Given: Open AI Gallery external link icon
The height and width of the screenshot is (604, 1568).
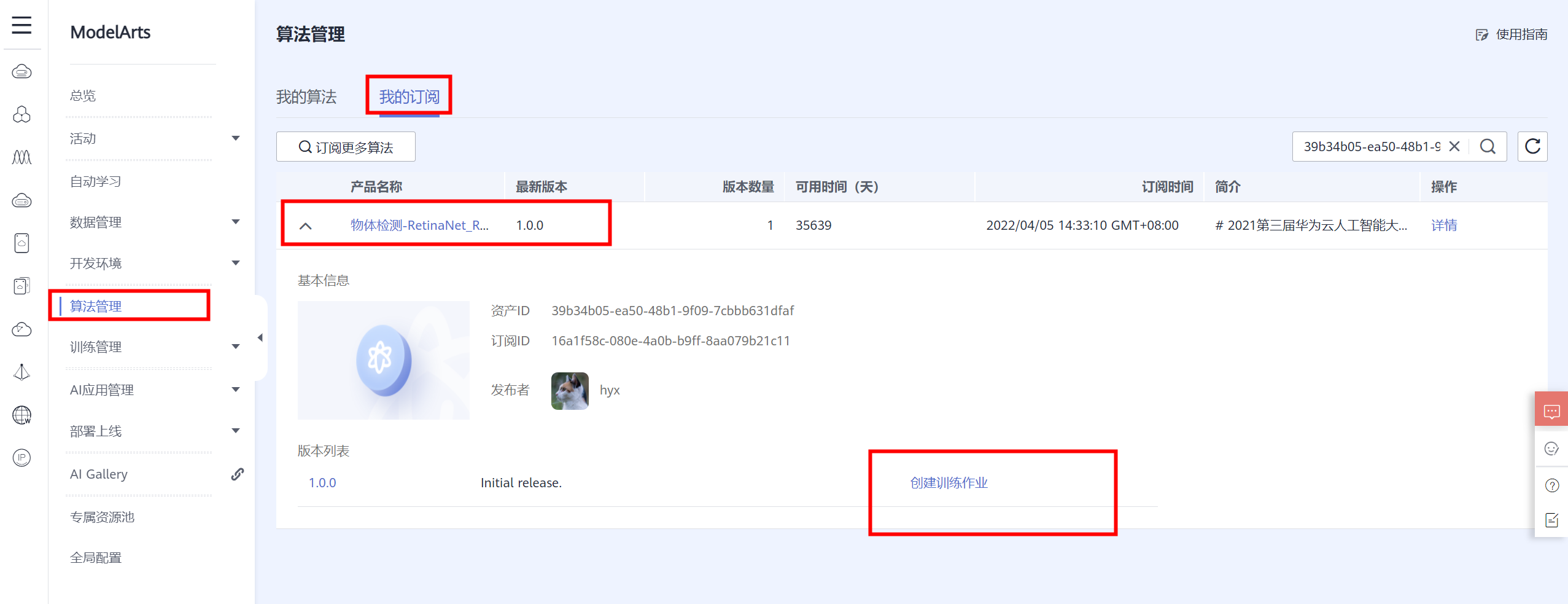Looking at the screenshot, I should tap(238, 474).
